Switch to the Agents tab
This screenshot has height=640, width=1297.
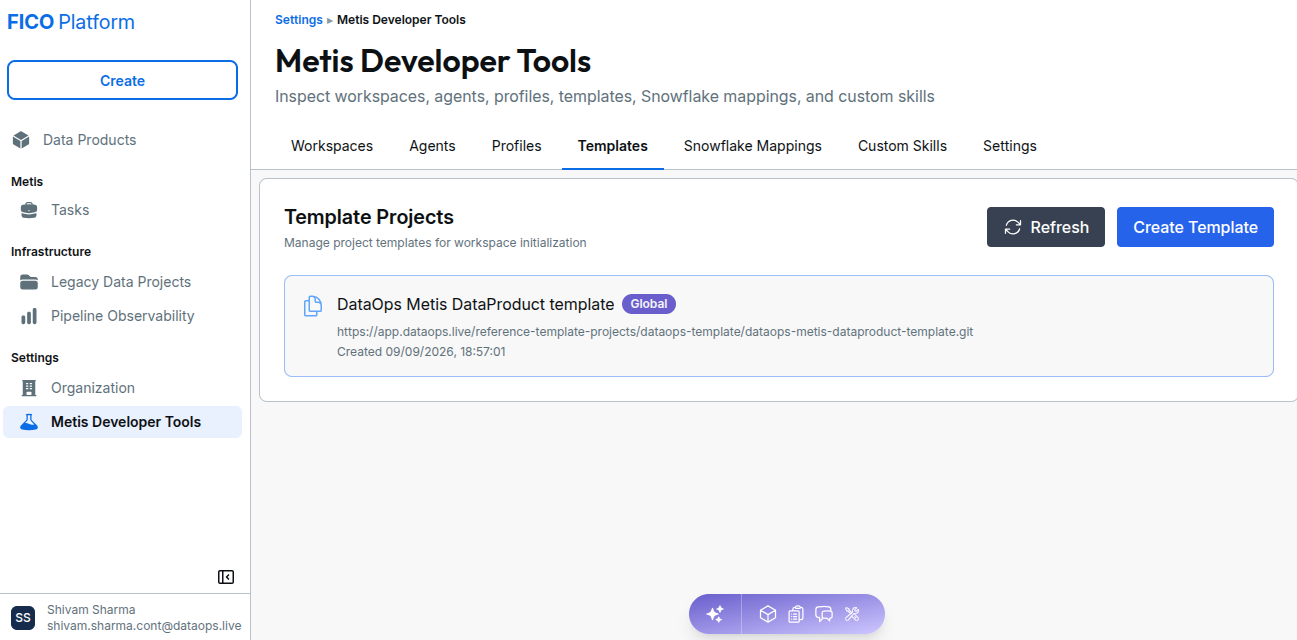[x=432, y=146]
